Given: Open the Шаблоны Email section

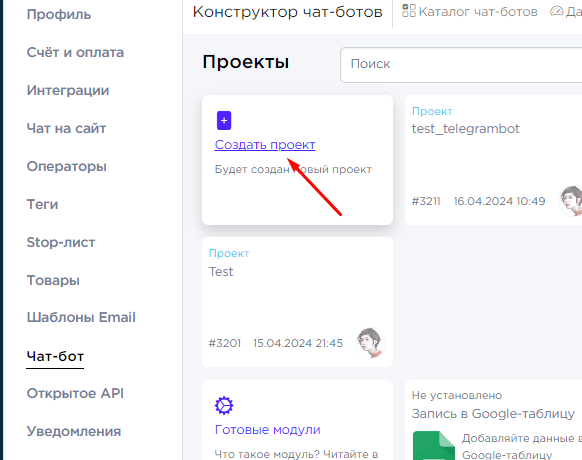Looking at the screenshot, I should coord(81,317).
